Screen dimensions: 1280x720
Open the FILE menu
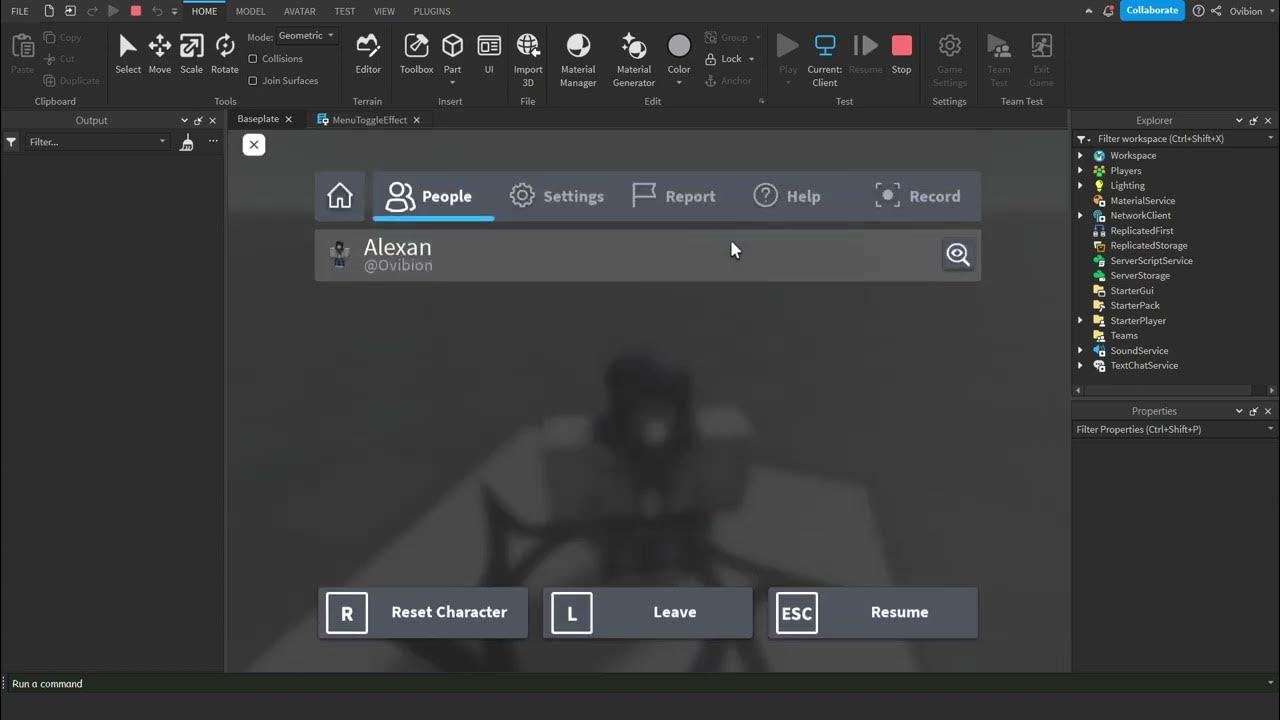pos(20,11)
